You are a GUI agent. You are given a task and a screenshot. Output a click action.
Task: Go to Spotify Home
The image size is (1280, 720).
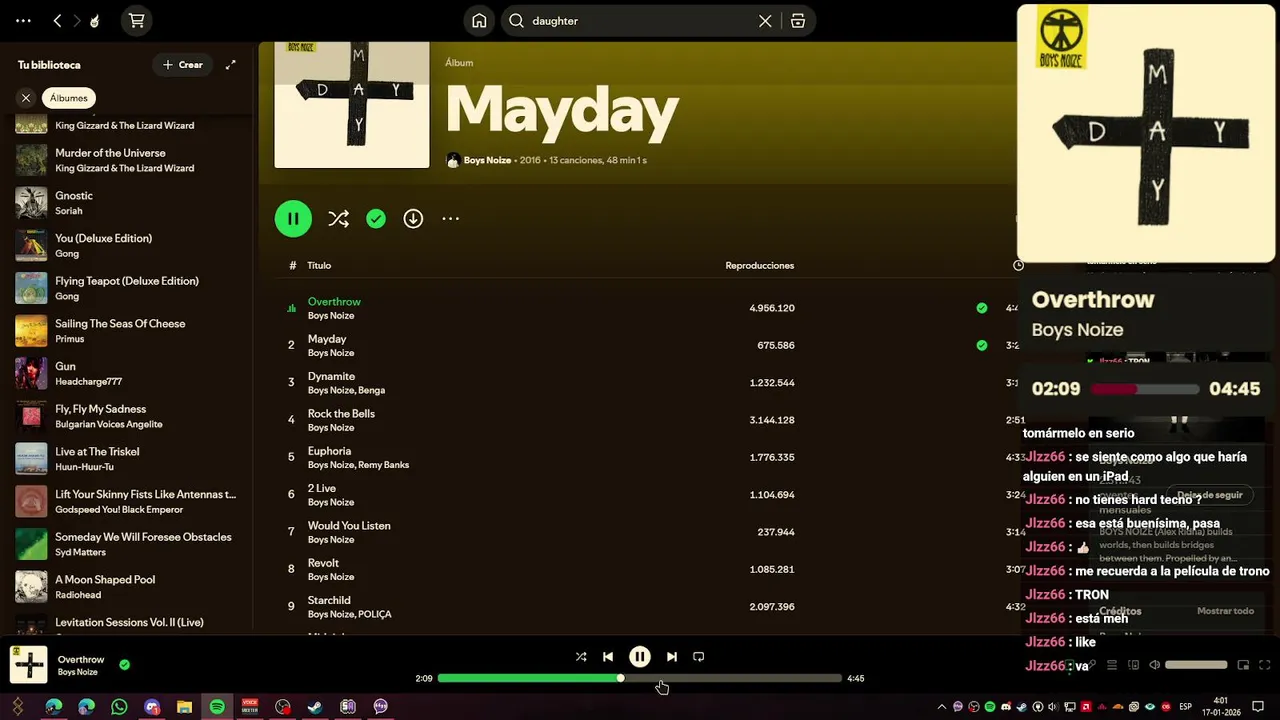(479, 21)
